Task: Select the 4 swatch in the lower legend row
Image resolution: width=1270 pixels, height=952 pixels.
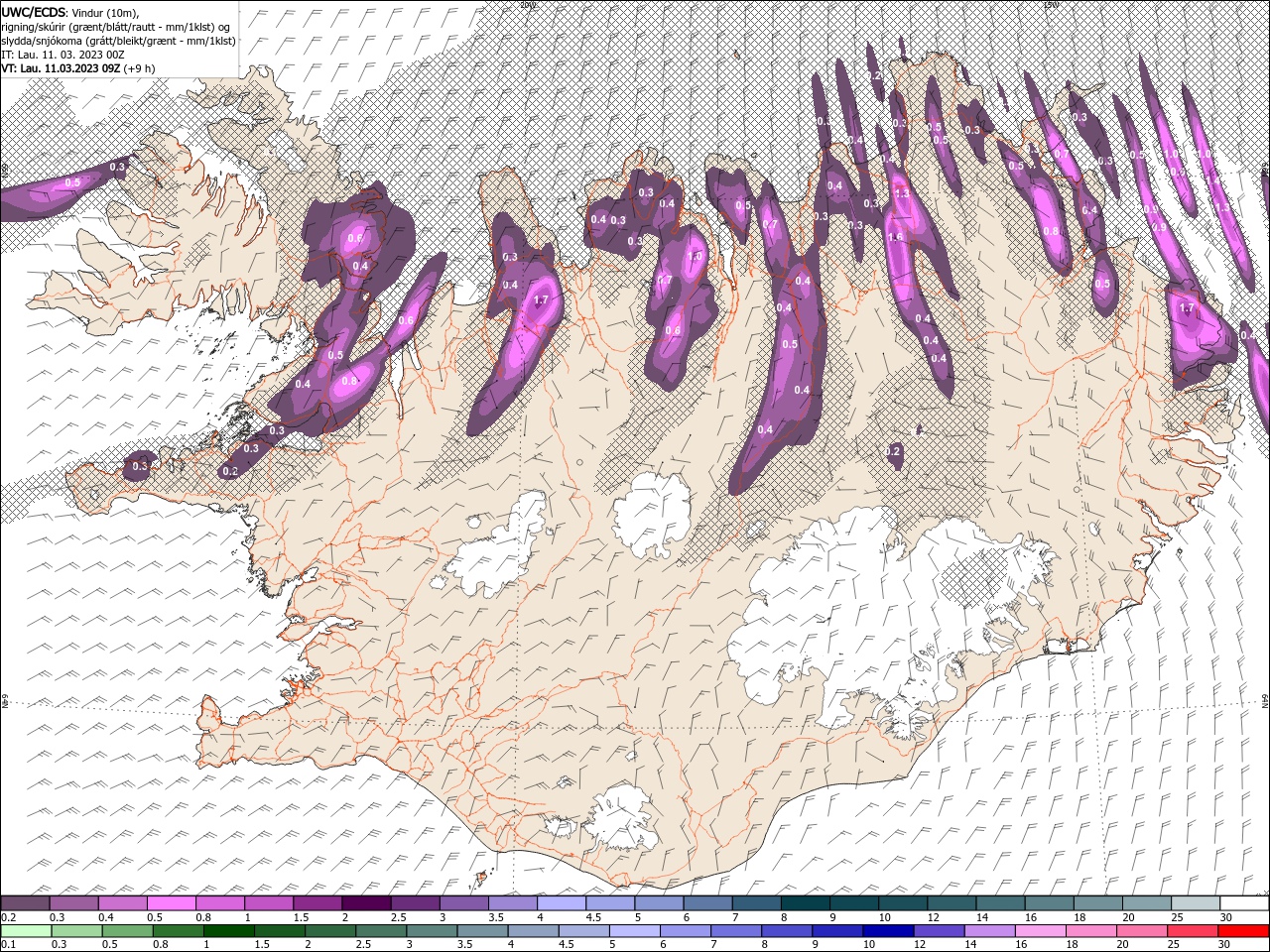Action: coord(534,931)
